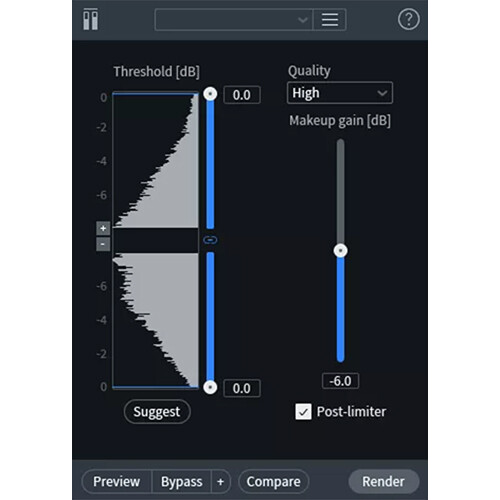
Task: Open the preset selector dropdown
Action: pyautogui.click(x=234, y=20)
